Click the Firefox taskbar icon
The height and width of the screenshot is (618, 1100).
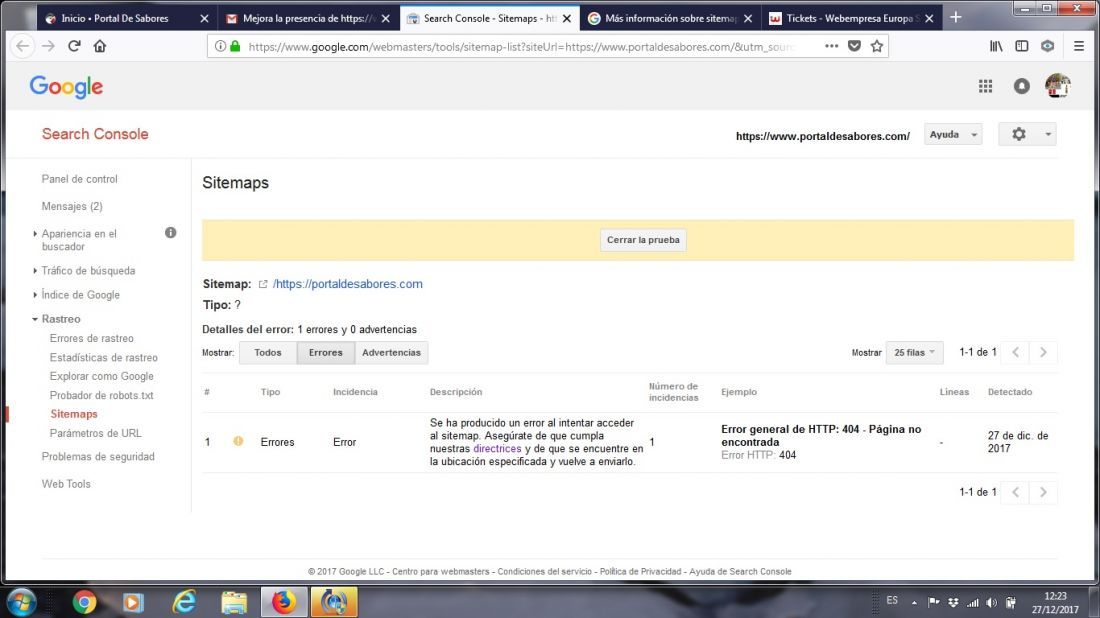[284, 603]
